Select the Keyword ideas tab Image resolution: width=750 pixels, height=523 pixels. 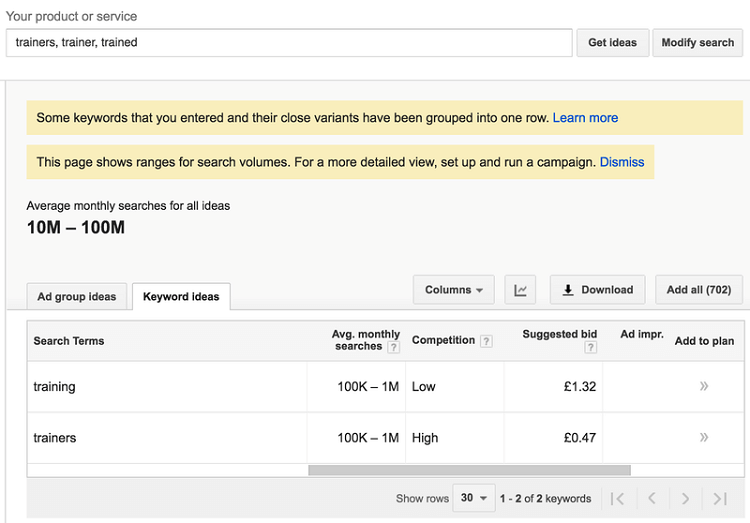click(181, 297)
